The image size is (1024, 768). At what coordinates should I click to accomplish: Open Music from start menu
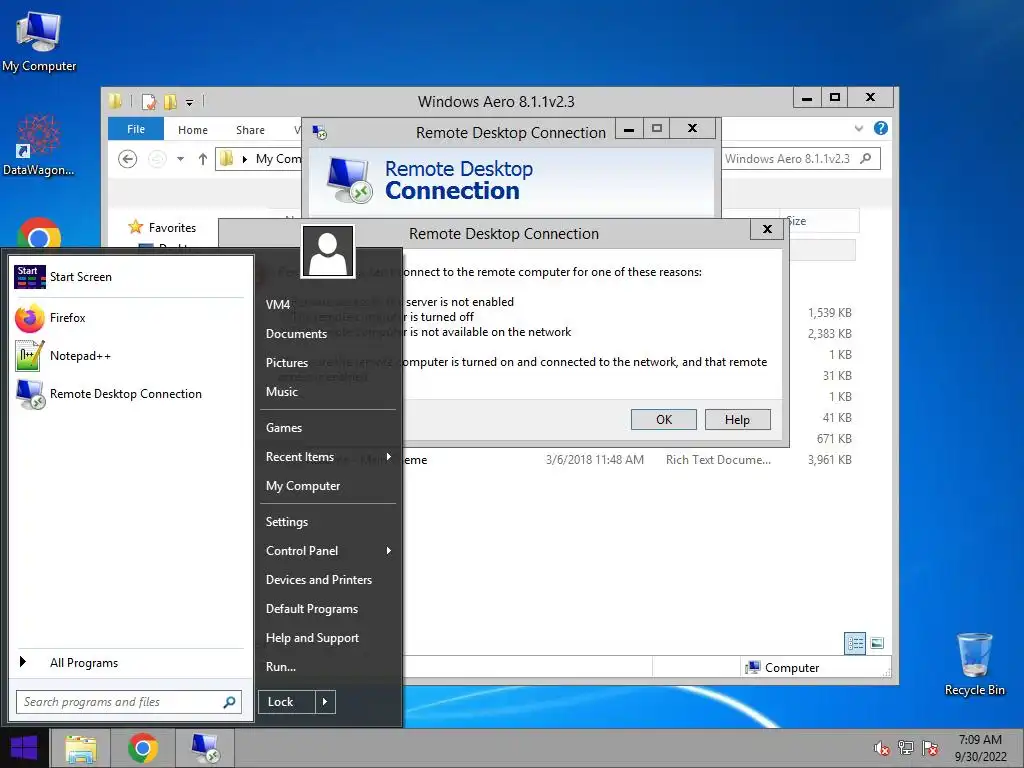[x=328, y=392]
